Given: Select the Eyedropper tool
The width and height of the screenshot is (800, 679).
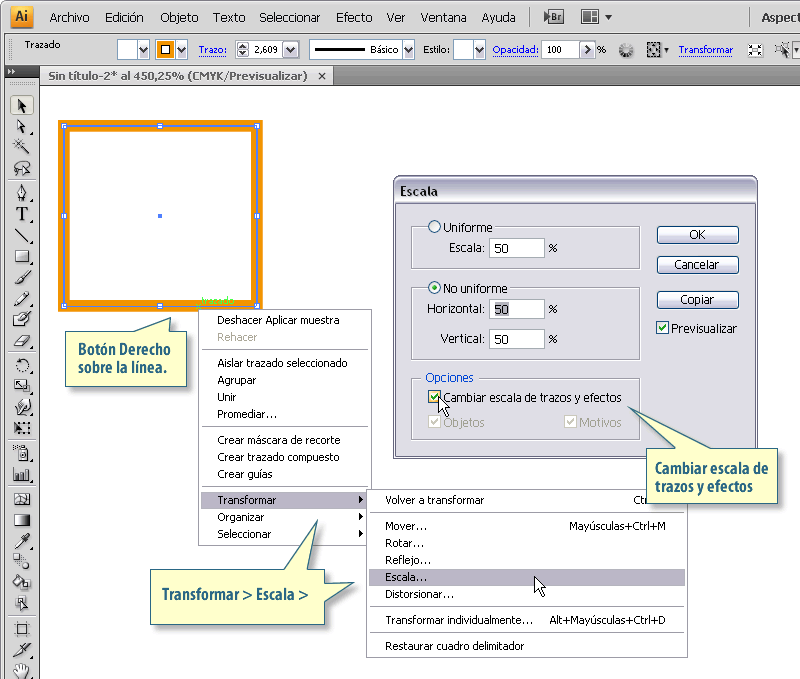Looking at the screenshot, I should tap(22, 540).
